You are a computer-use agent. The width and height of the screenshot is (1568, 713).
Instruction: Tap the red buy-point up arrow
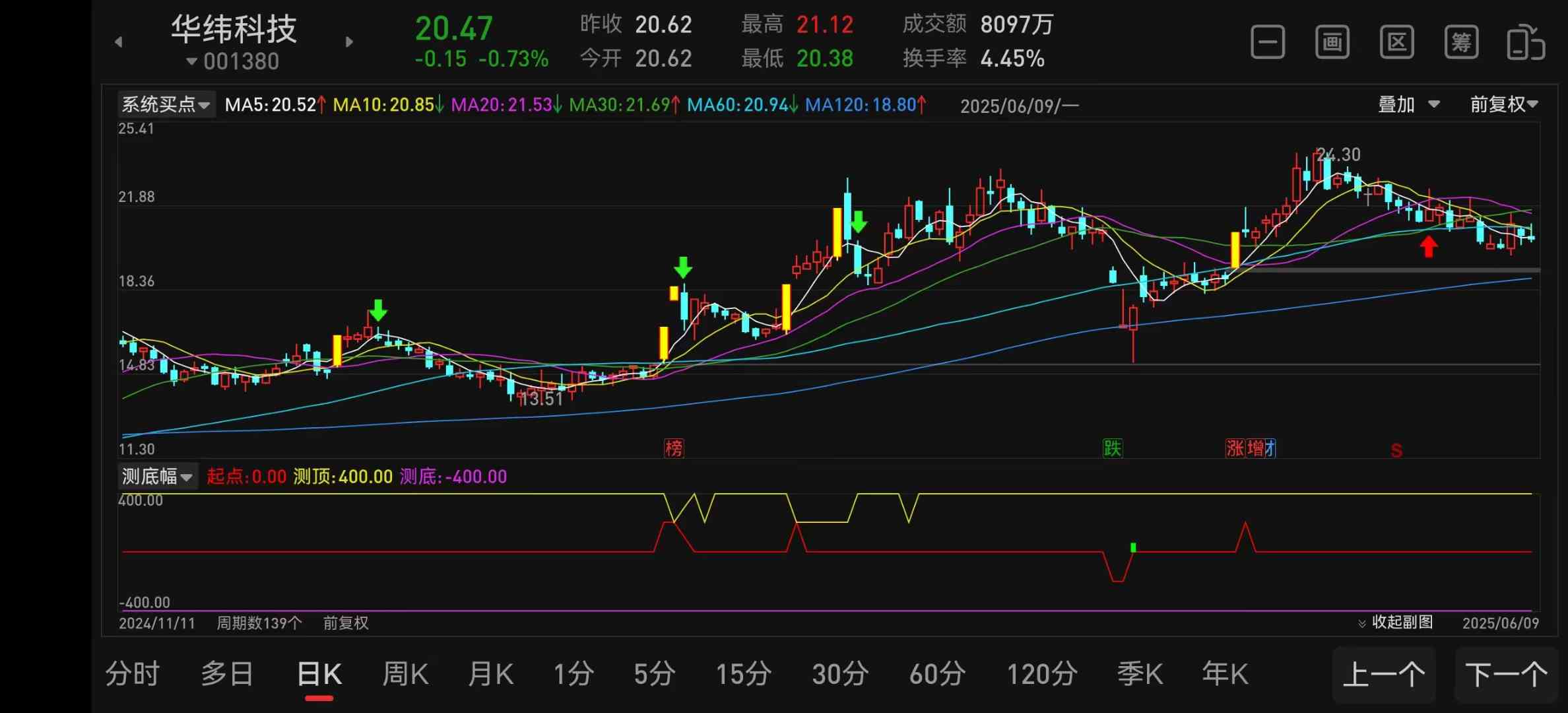coord(1429,247)
